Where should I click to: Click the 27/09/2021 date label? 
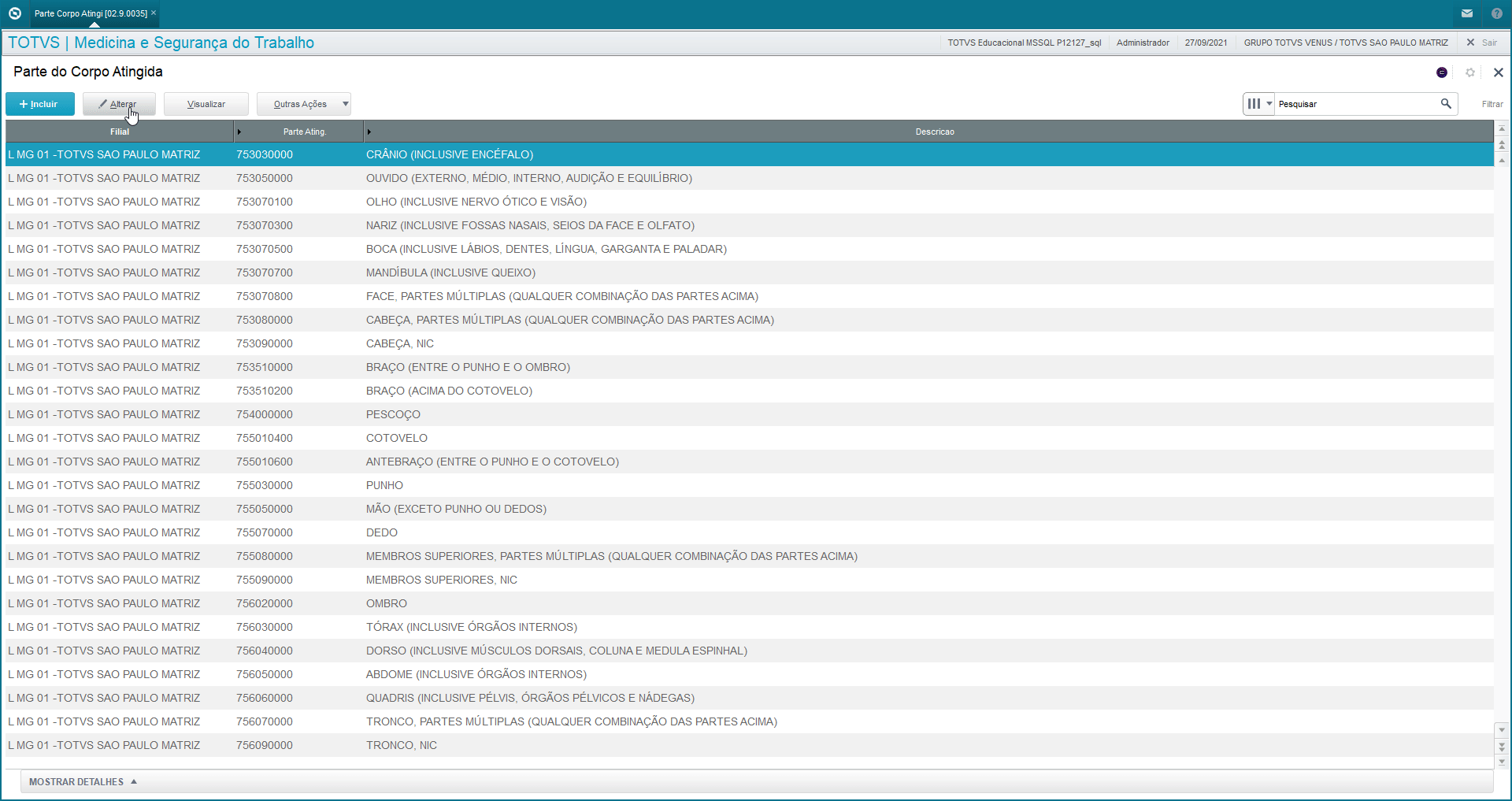coord(1206,43)
